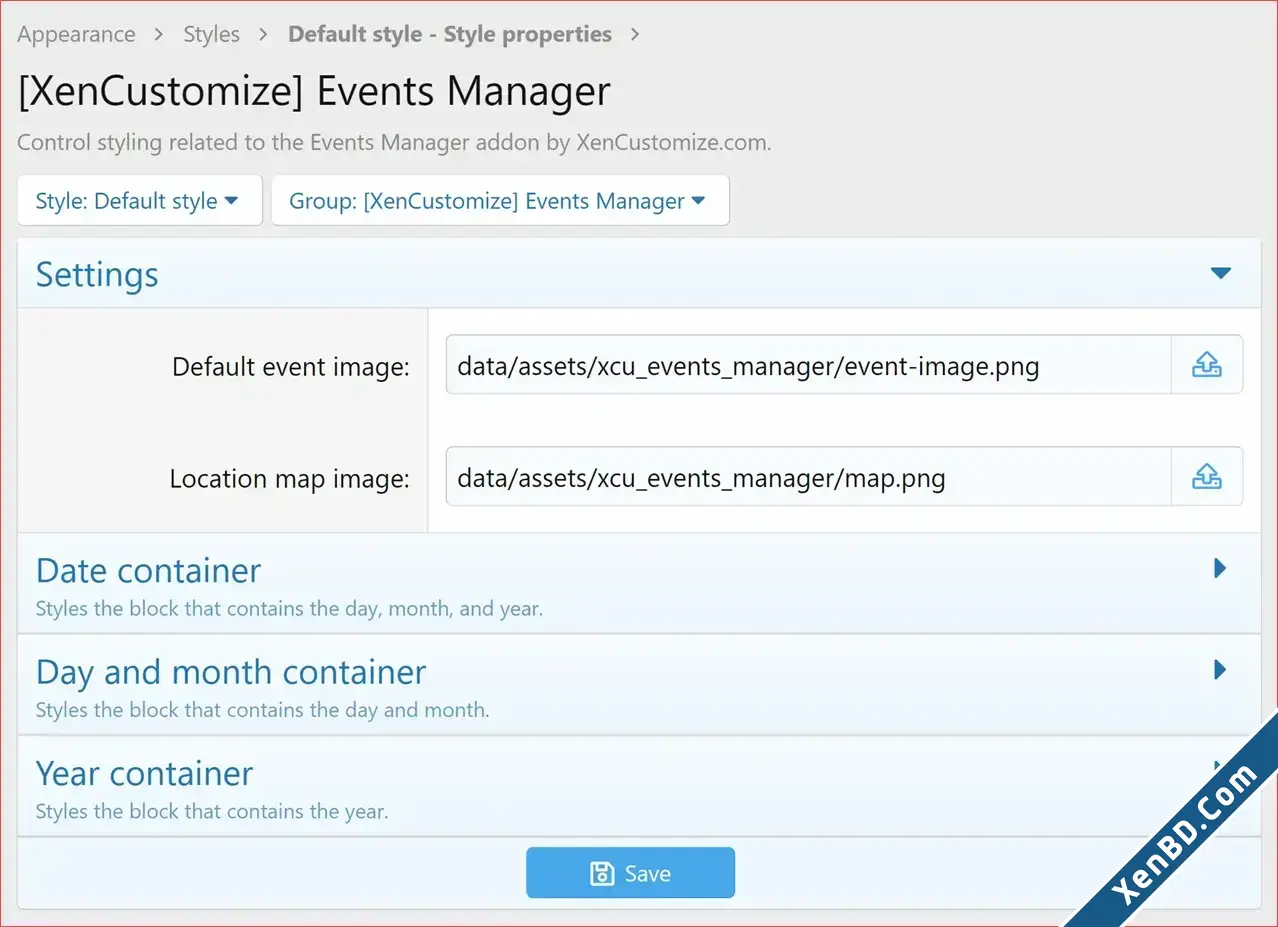1278x927 pixels.
Task: Click the Date container heading
Action: [x=148, y=570]
